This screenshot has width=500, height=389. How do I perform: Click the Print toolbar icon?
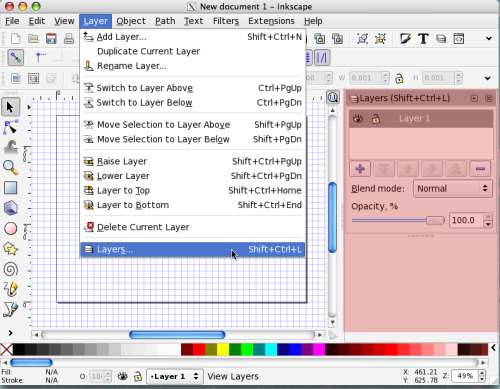click(69, 39)
